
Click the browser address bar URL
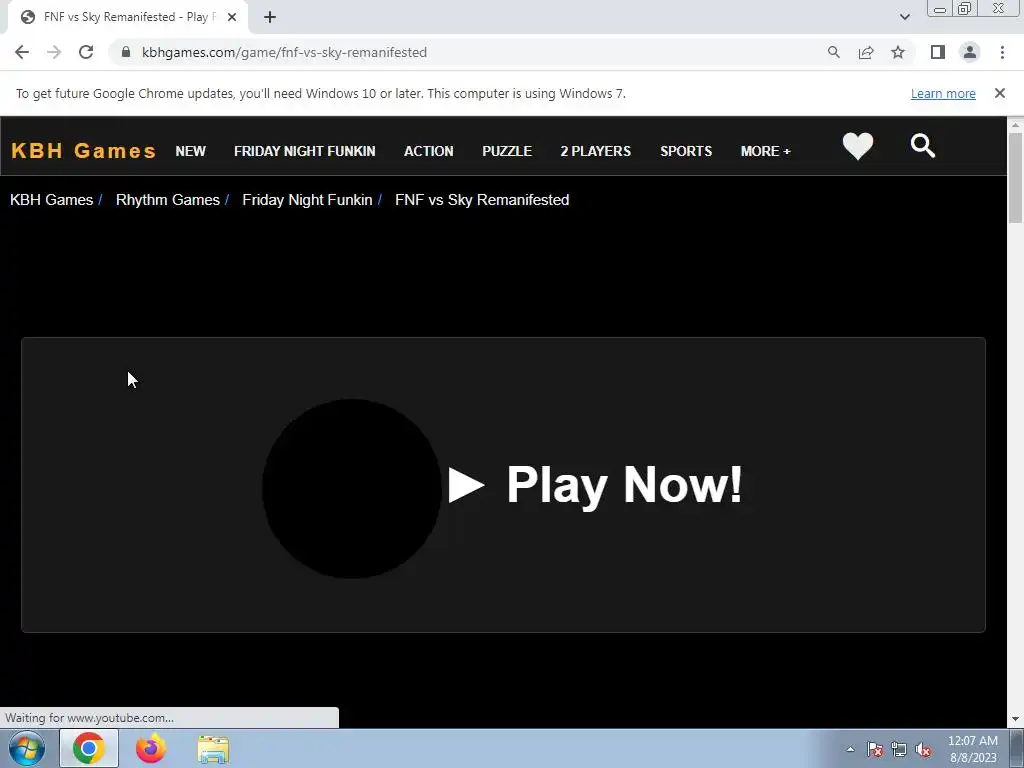coord(284,52)
